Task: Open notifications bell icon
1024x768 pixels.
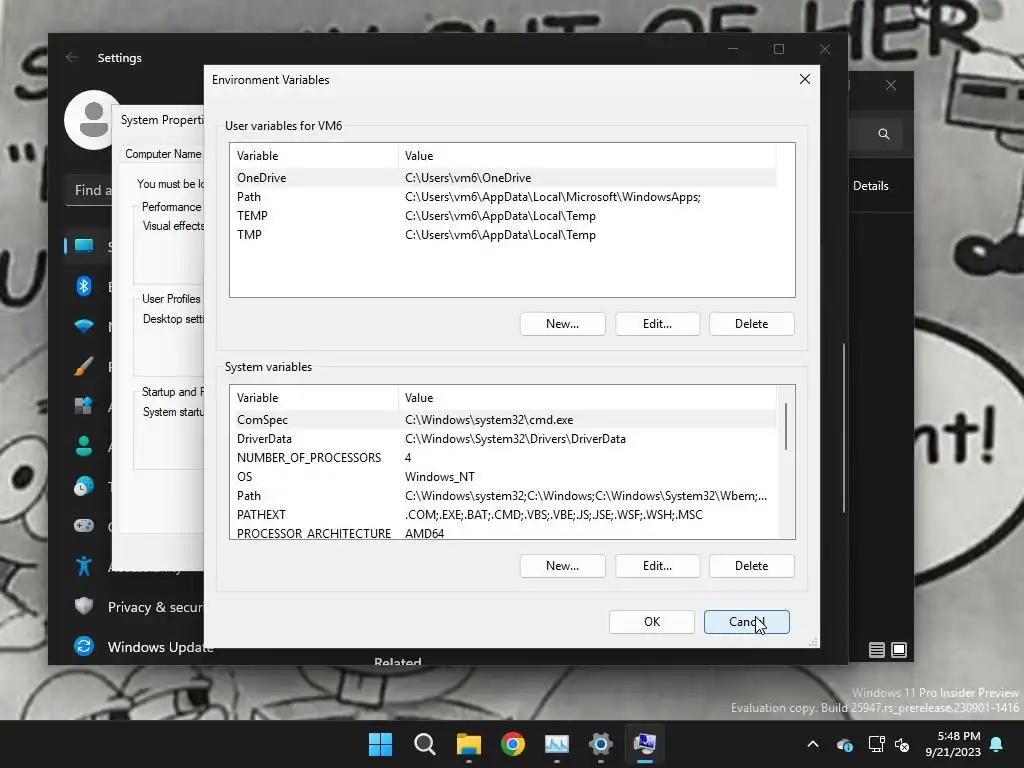Action: pos(997,744)
